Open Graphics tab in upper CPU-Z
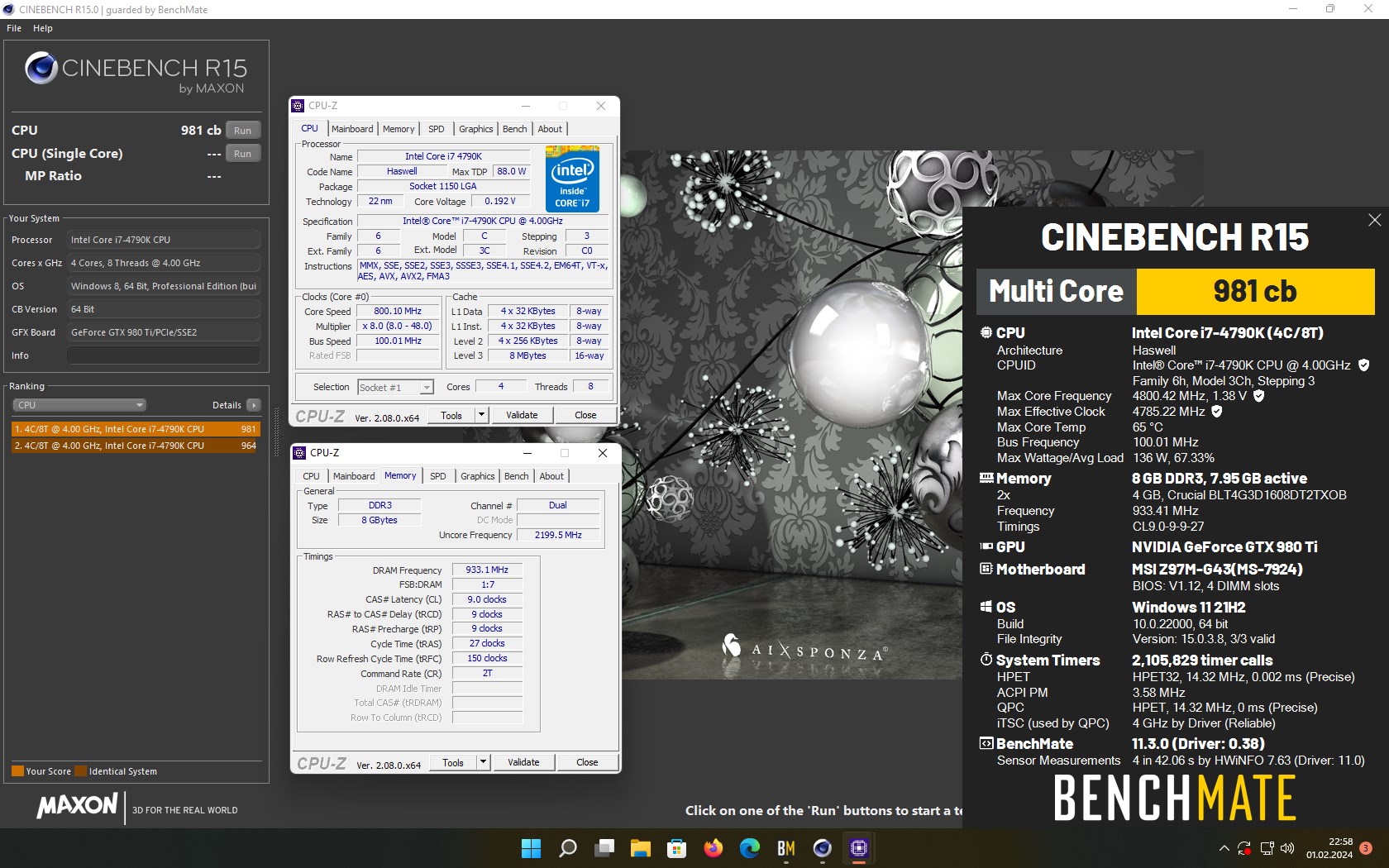The width and height of the screenshot is (1389, 868). tap(476, 129)
